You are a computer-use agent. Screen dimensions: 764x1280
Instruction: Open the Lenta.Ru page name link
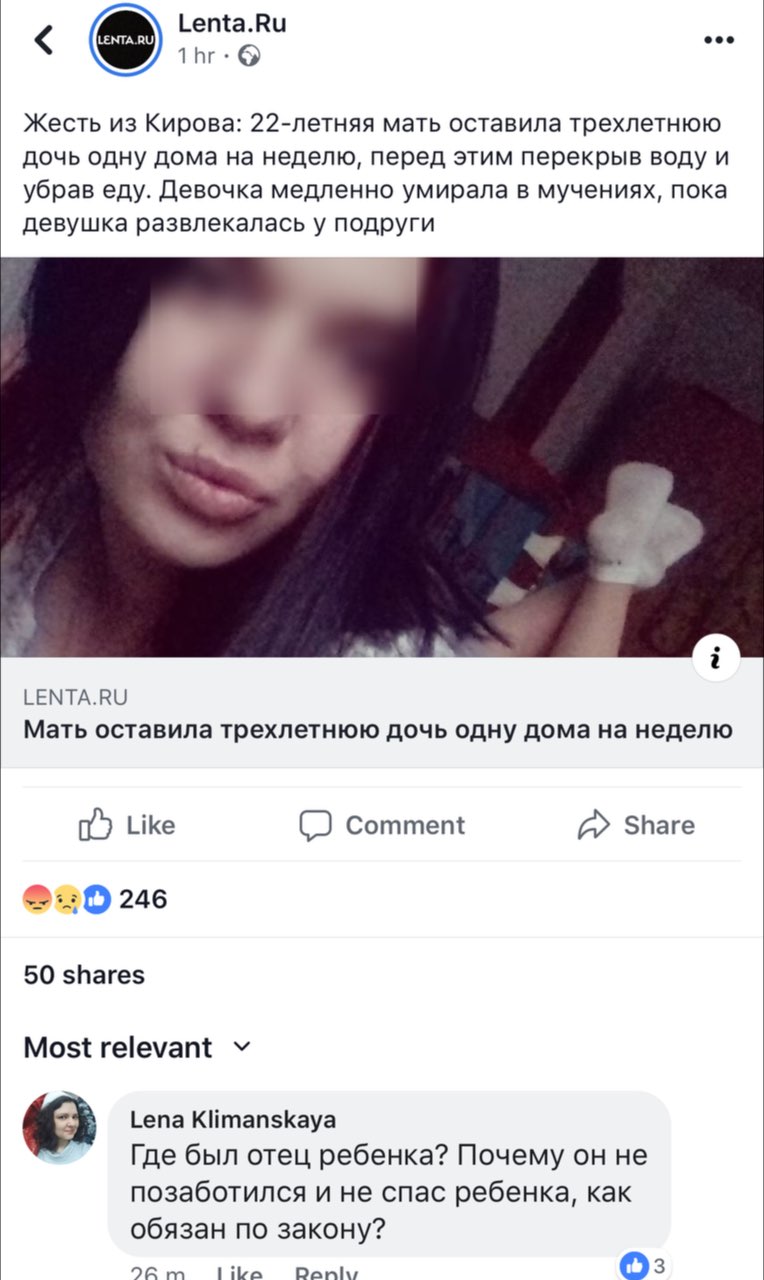point(232,22)
